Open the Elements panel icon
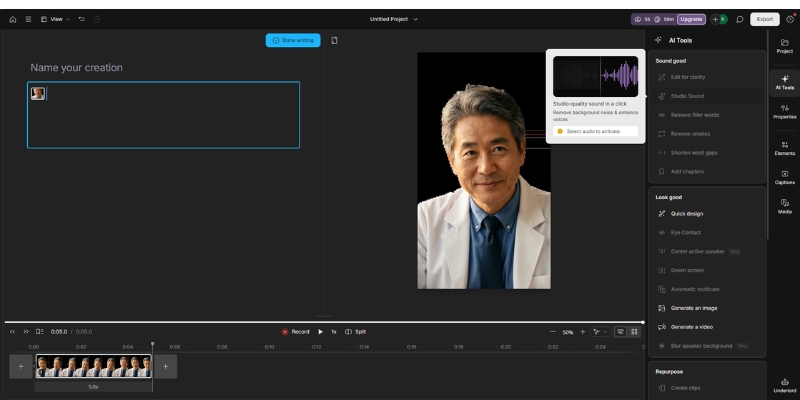This screenshot has width=800, height=400. click(785, 147)
